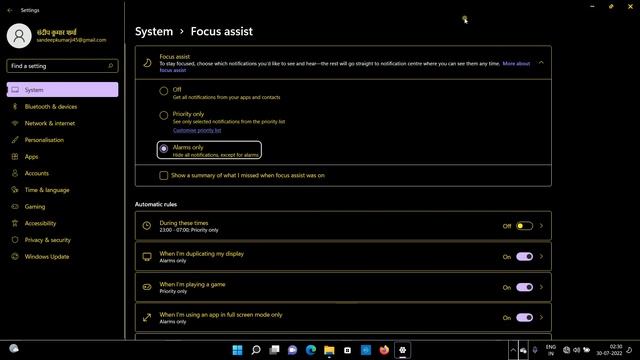Expand duplicating my display chevron
The width and height of the screenshot is (640, 360).
click(x=541, y=257)
